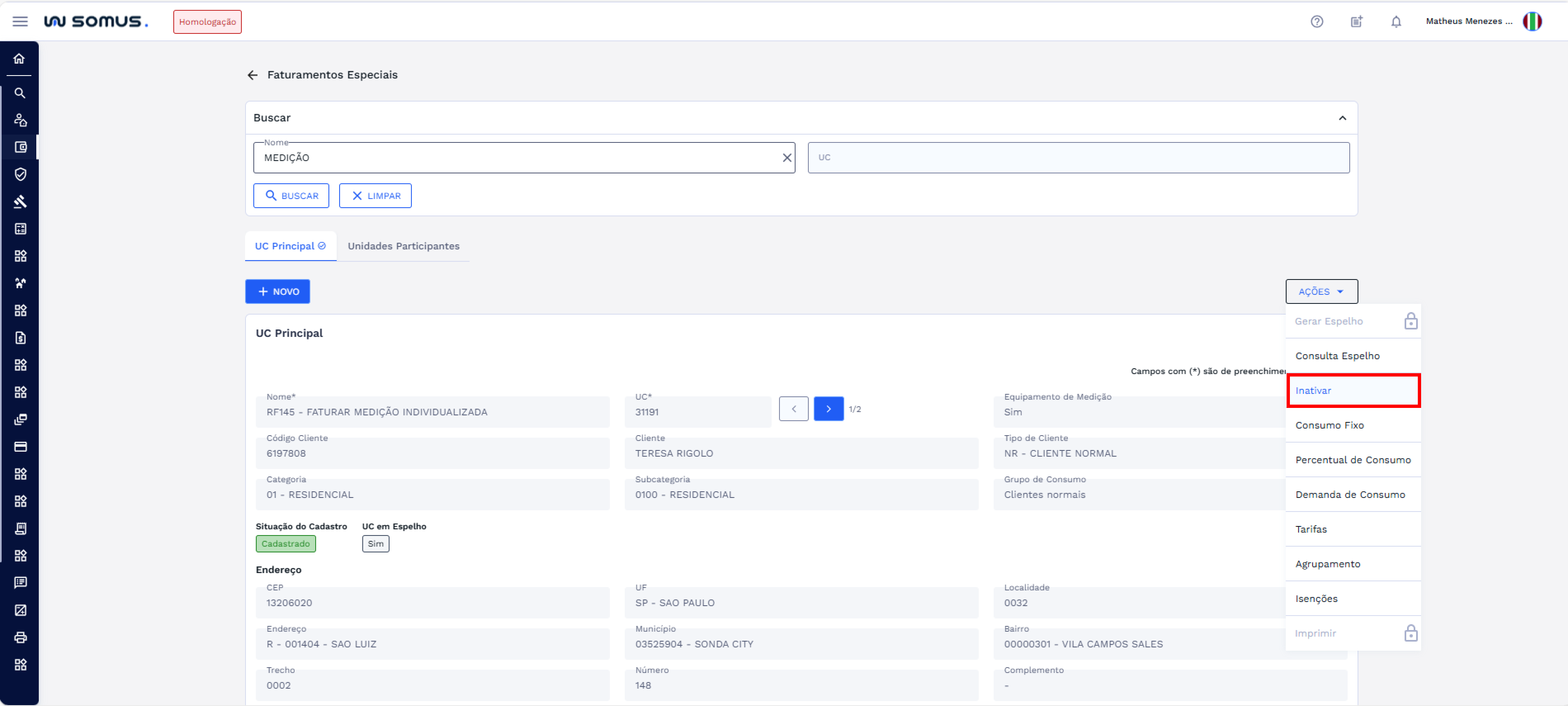Switch to Unidades Participantes tab

click(x=403, y=246)
